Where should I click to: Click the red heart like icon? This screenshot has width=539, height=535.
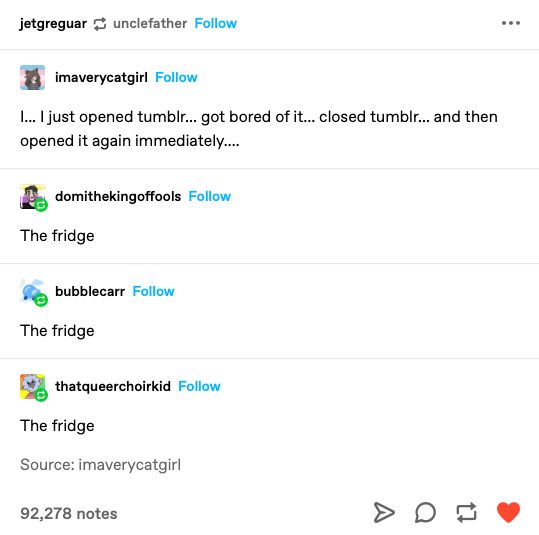(508, 512)
